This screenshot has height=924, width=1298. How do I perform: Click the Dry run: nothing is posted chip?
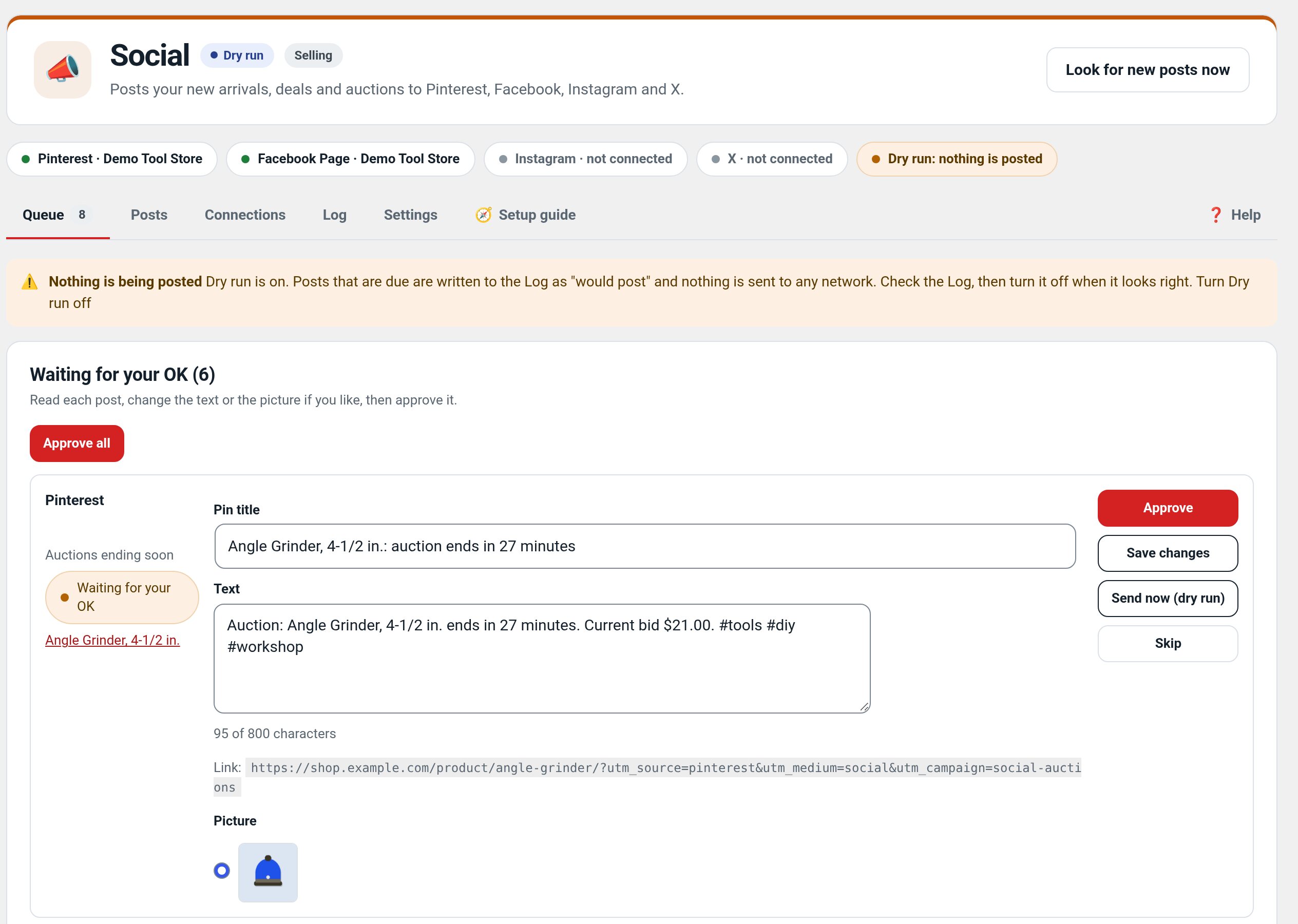click(x=957, y=159)
